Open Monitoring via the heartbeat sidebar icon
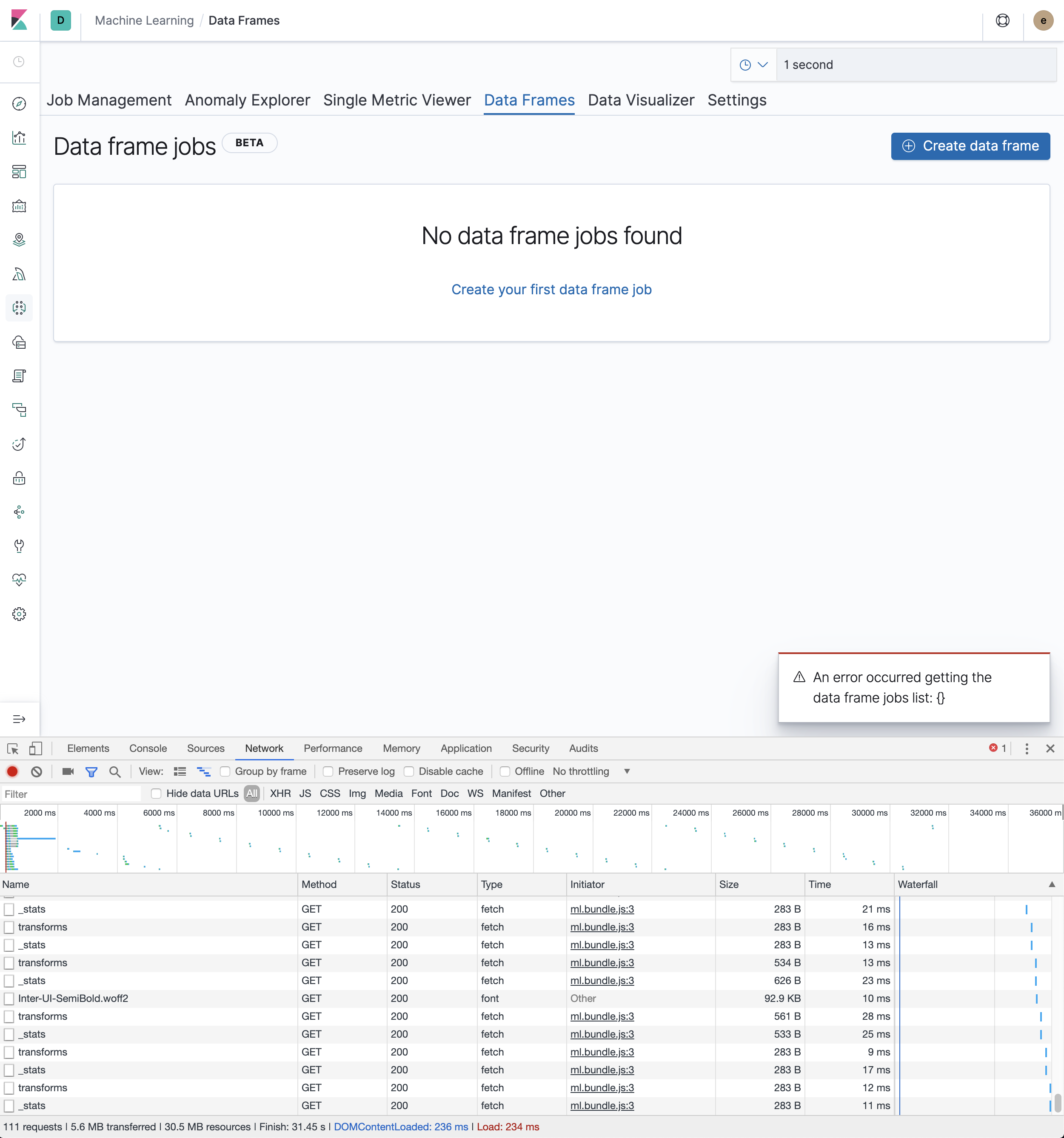The width and height of the screenshot is (1064, 1138). click(x=19, y=579)
